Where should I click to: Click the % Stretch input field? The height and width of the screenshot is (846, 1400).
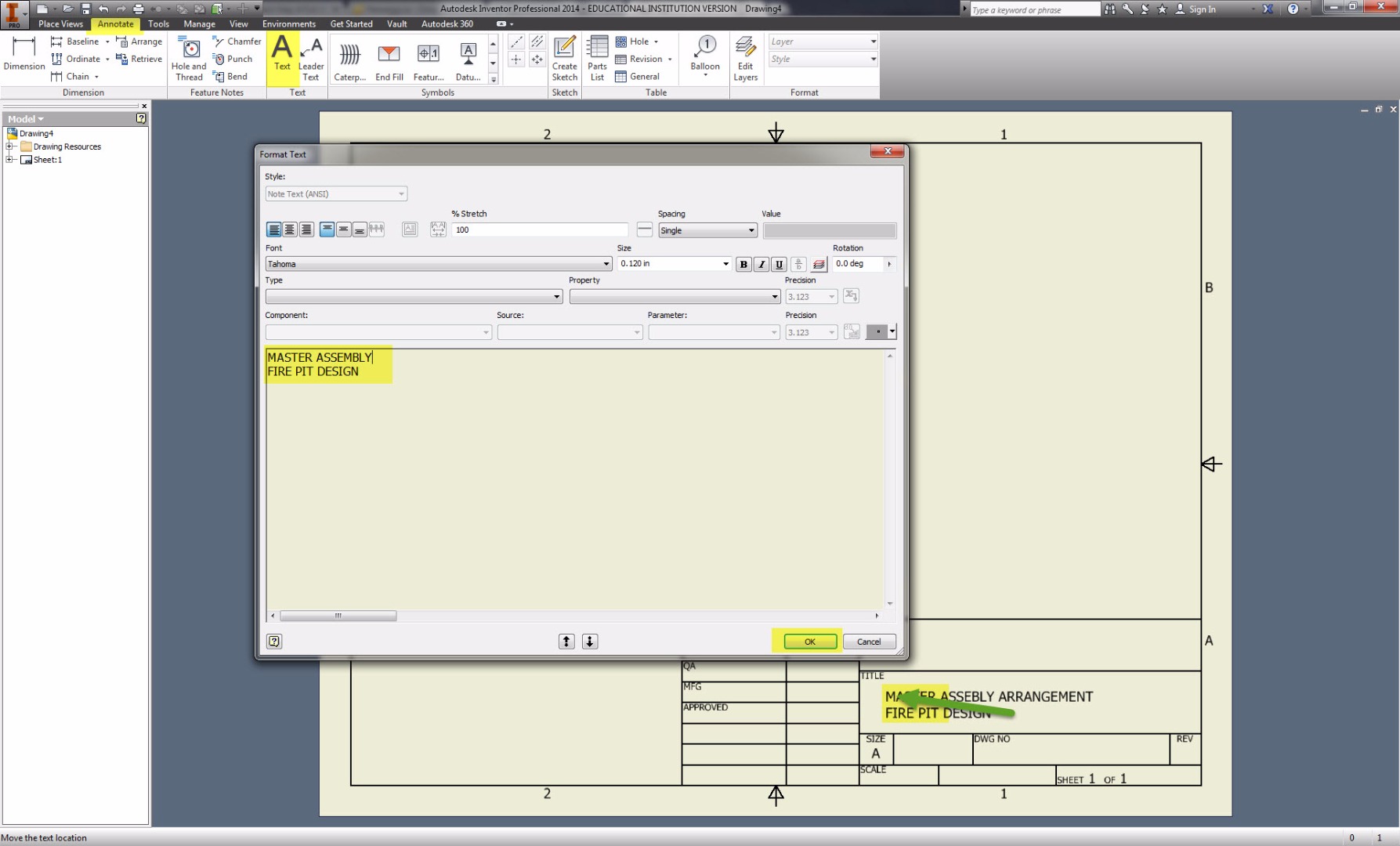(540, 230)
